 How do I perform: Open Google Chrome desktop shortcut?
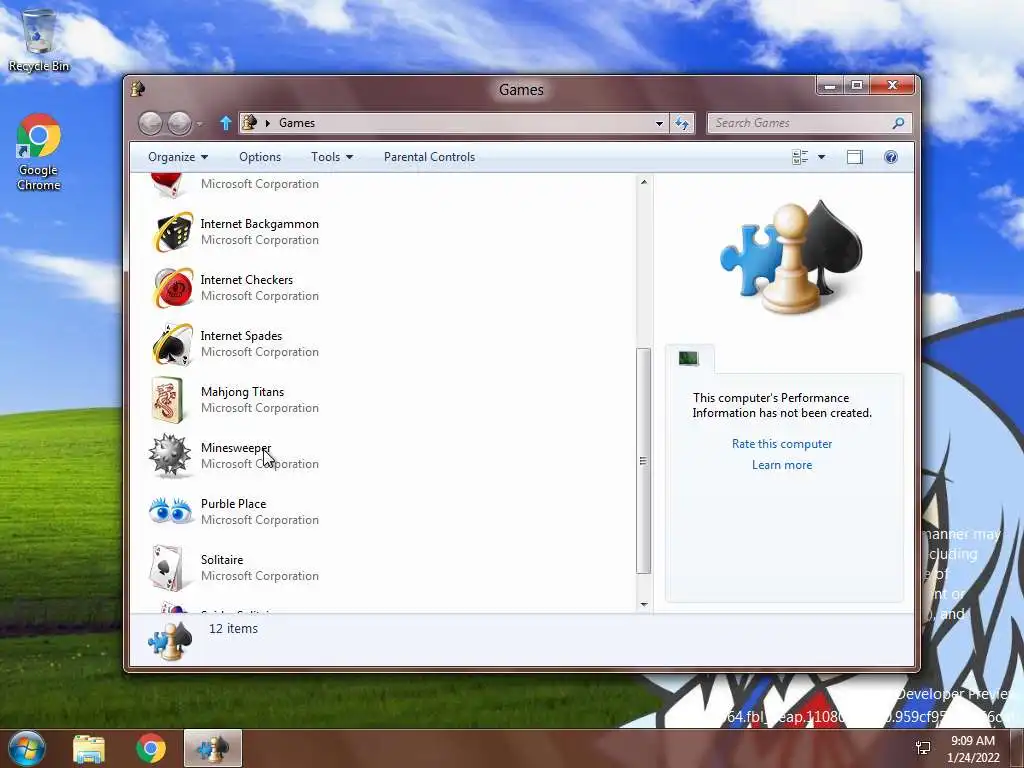[39, 152]
